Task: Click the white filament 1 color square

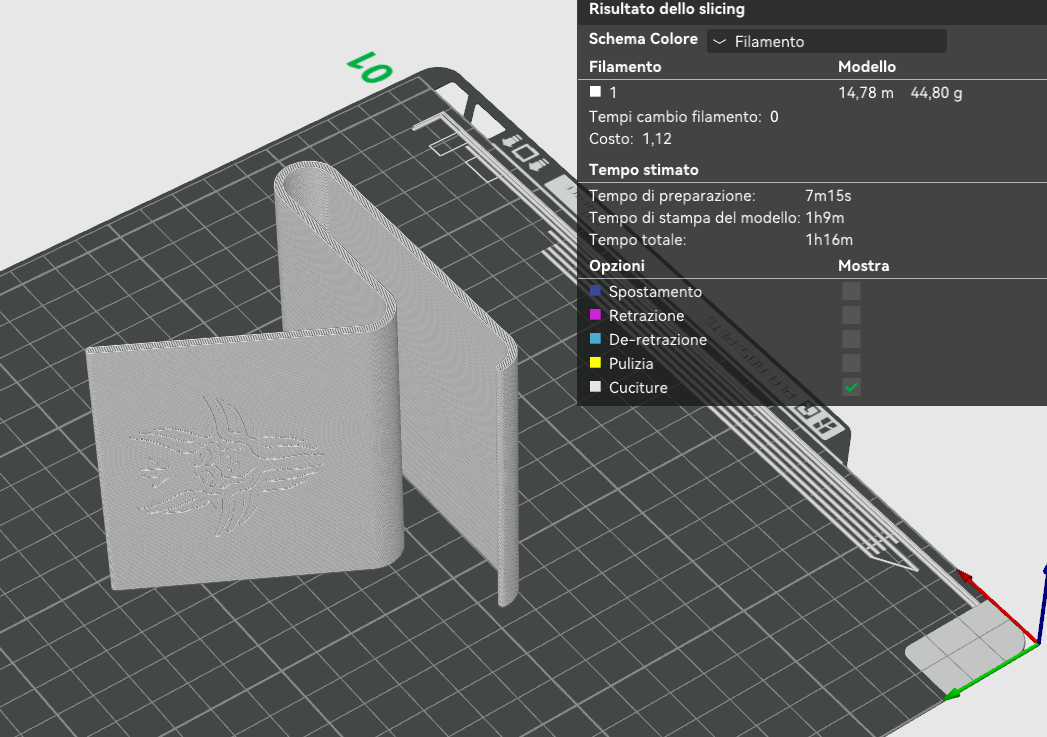Action: (x=595, y=91)
